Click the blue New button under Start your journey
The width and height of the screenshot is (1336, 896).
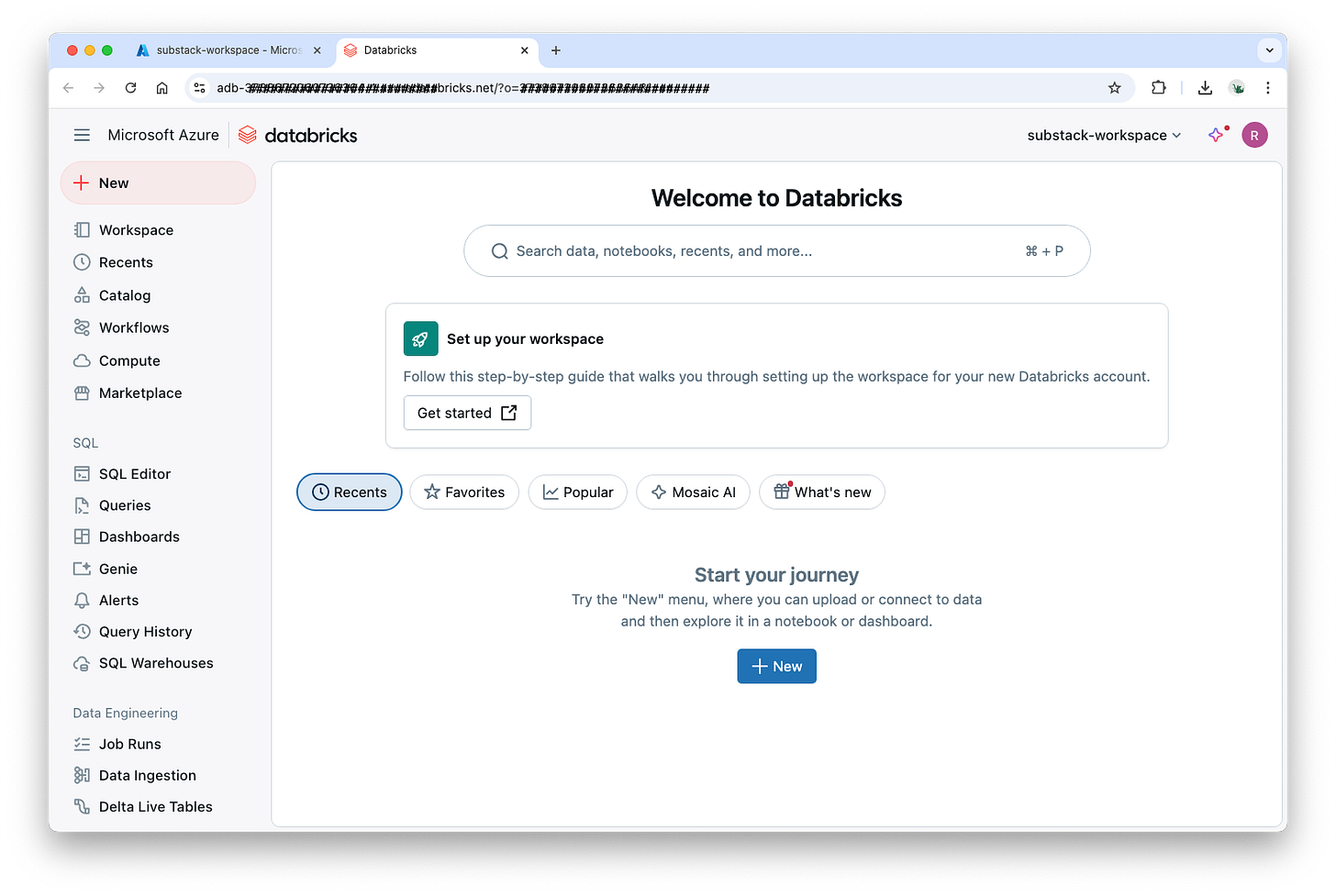[776, 666]
